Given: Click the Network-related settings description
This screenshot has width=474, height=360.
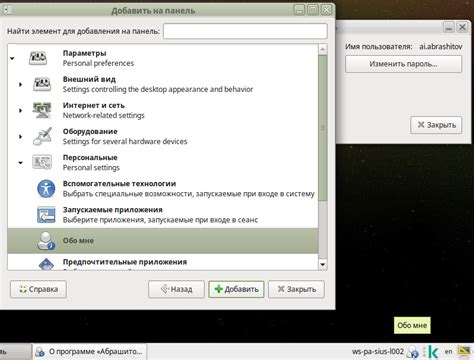Looking at the screenshot, I should point(104,115).
